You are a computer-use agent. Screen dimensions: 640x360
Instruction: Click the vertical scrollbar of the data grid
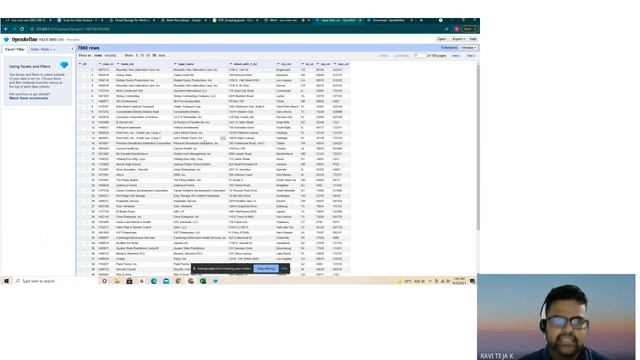click(x=478, y=147)
